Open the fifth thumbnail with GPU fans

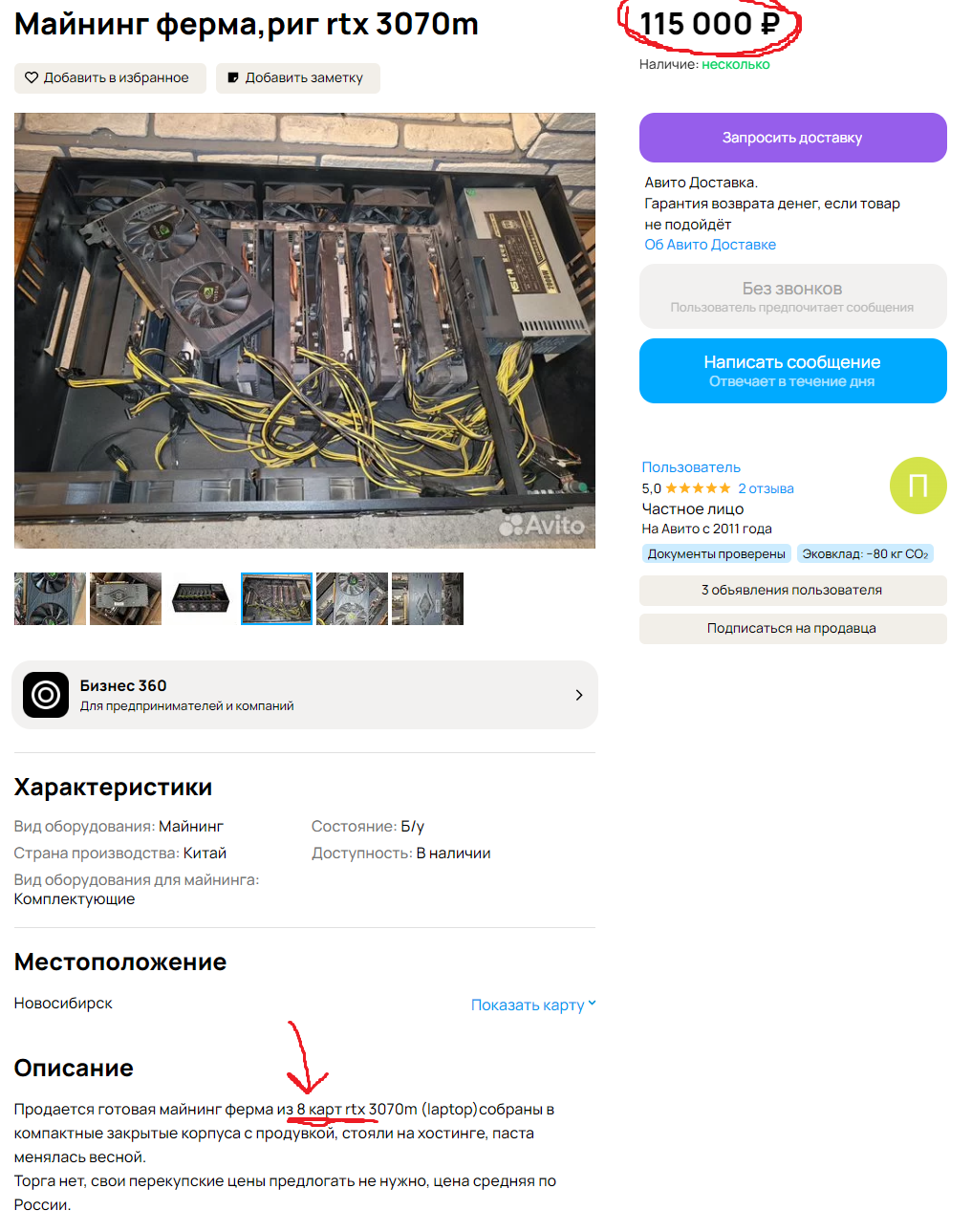(x=352, y=598)
